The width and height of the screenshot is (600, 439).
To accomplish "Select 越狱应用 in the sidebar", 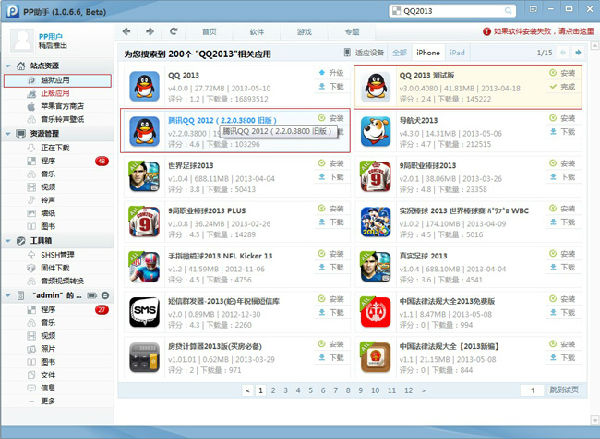I will pos(58,81).
